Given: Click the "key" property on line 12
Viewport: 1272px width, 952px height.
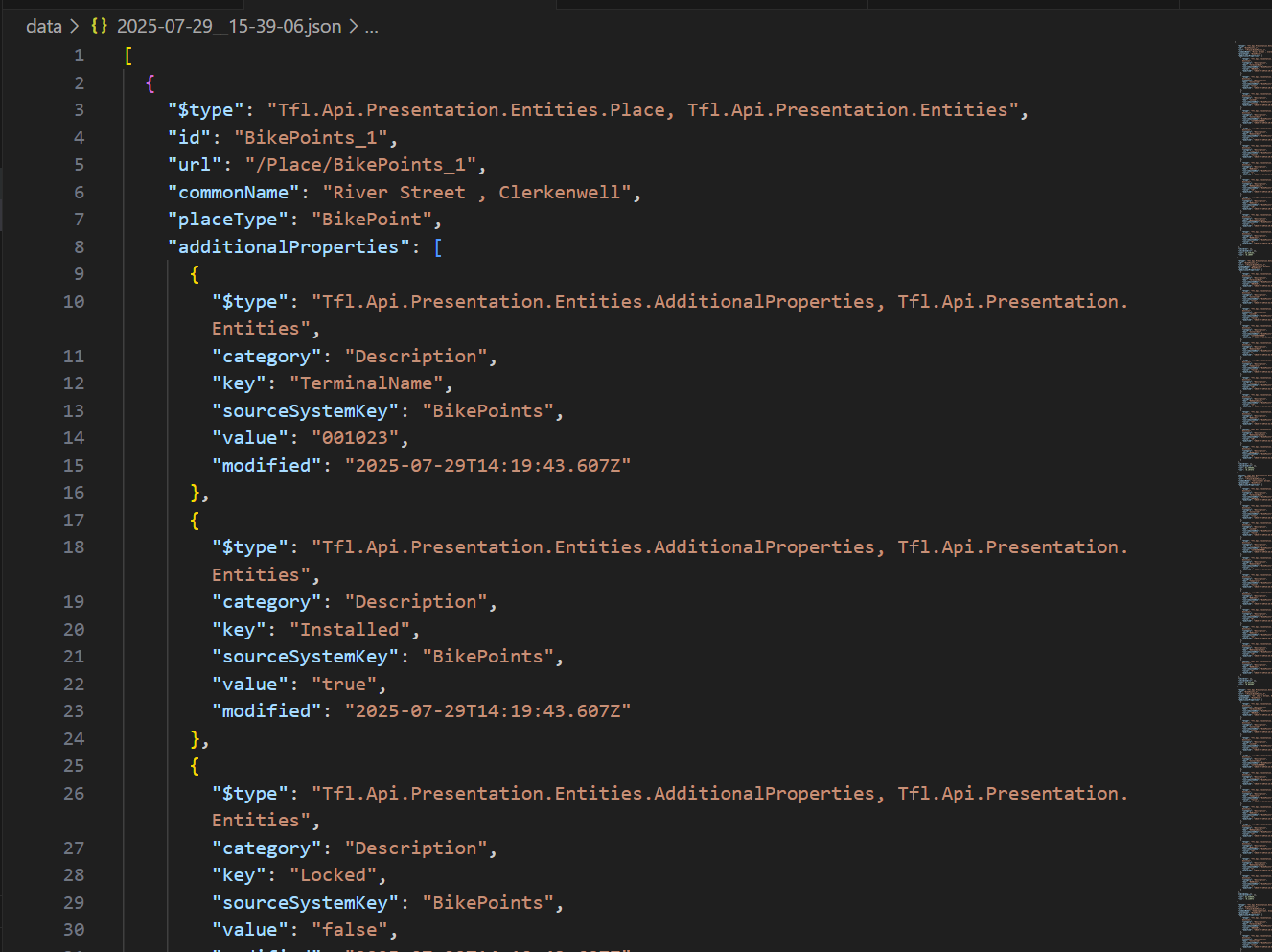Looking at the screenshot, I should coord(239,383).
